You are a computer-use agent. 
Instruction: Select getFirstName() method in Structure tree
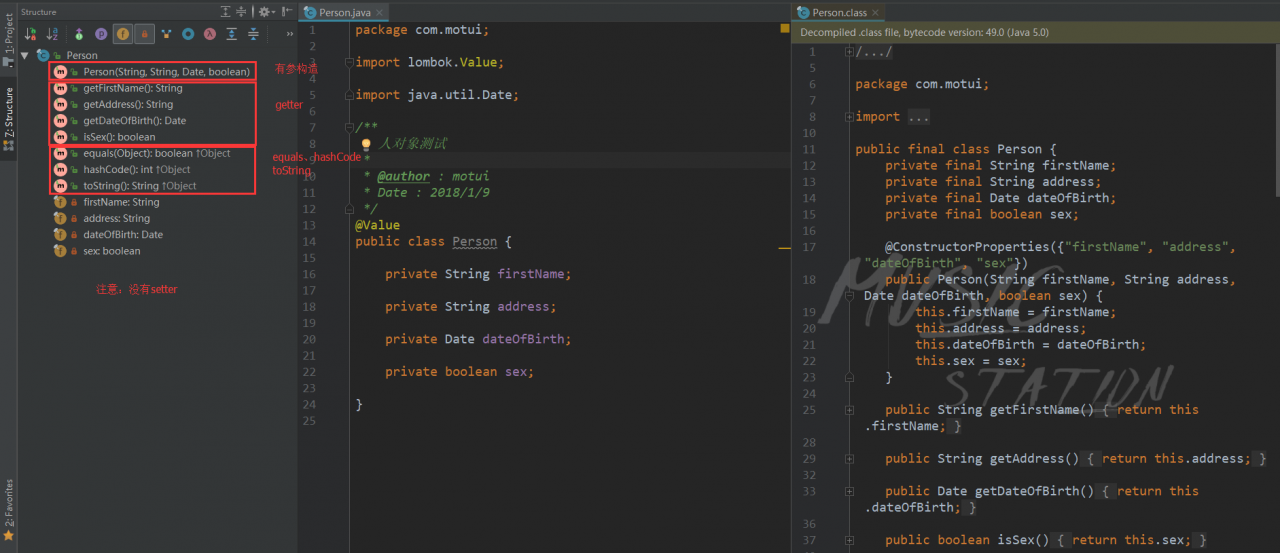pyautogui.click(x=132, y=88)
